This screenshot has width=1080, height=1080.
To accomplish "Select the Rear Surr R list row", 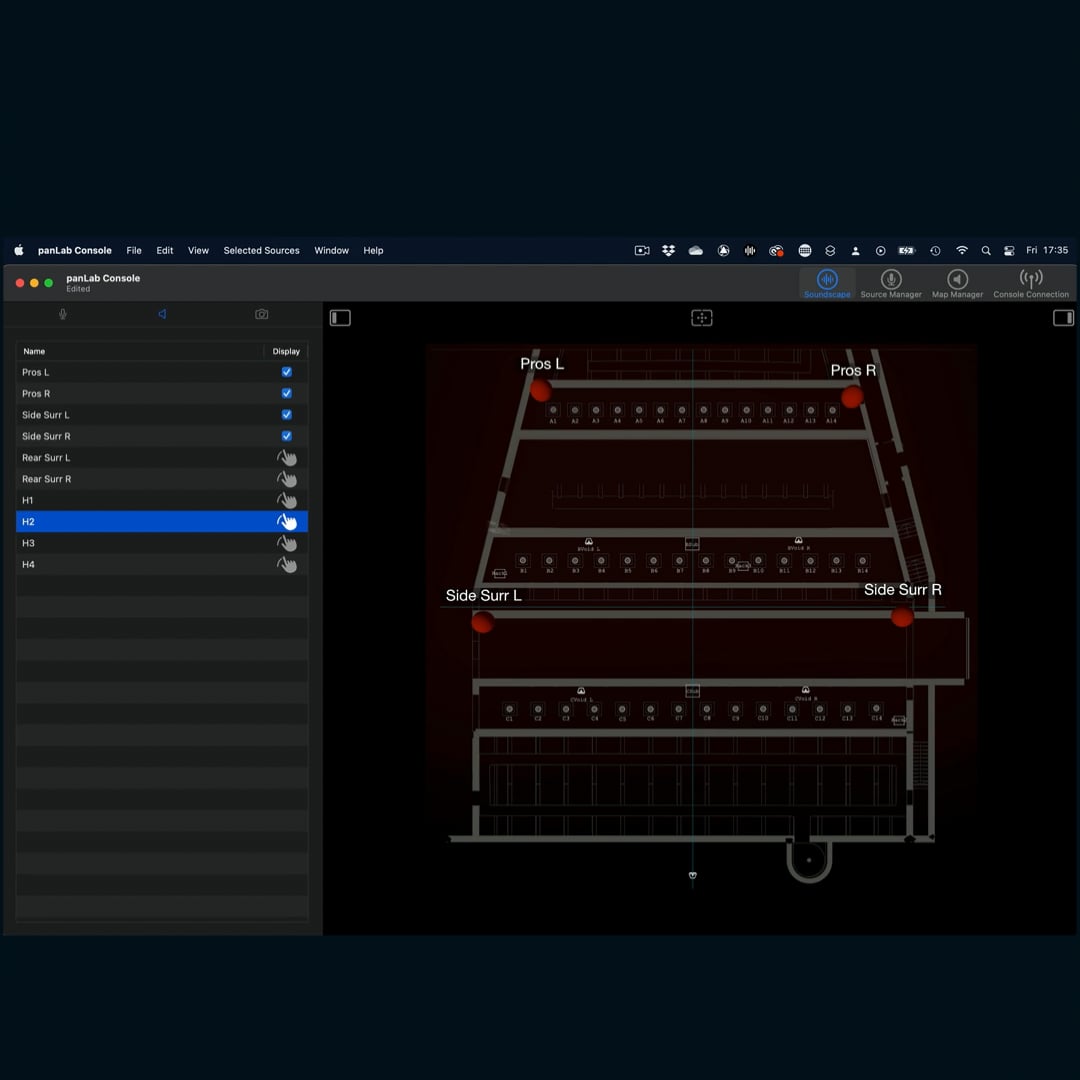I will click(x=162, y=479).
